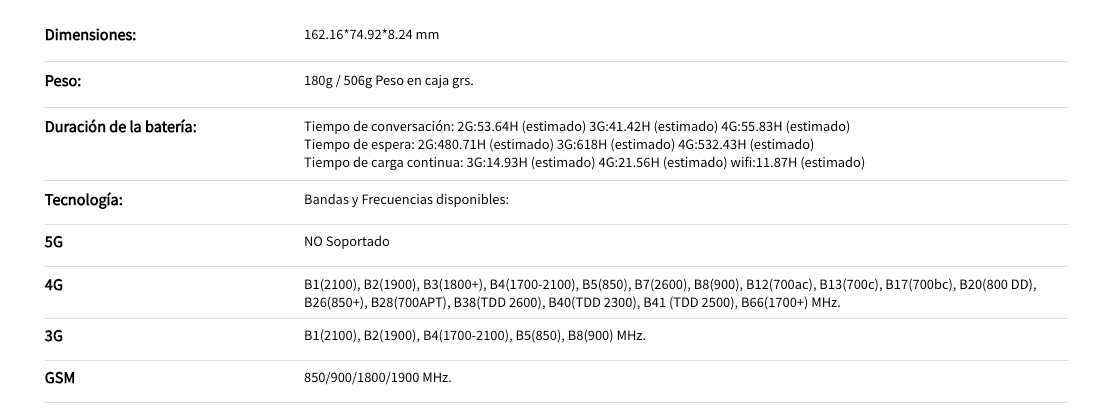Click the 3G bands list ending in B8(900) MHz

[x=475, y=335]
